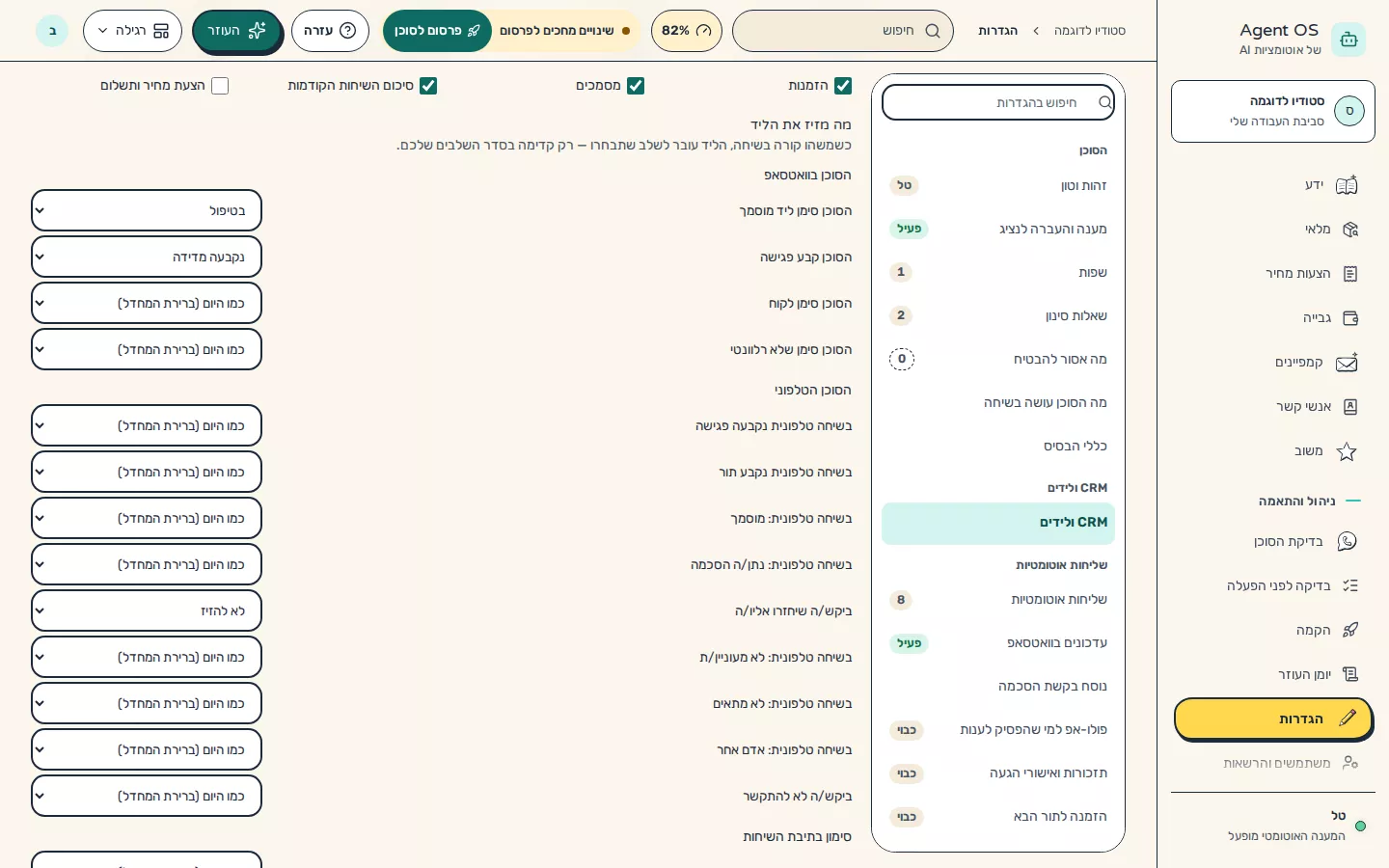Open the ידע section via its book icon

point(1348,185)
